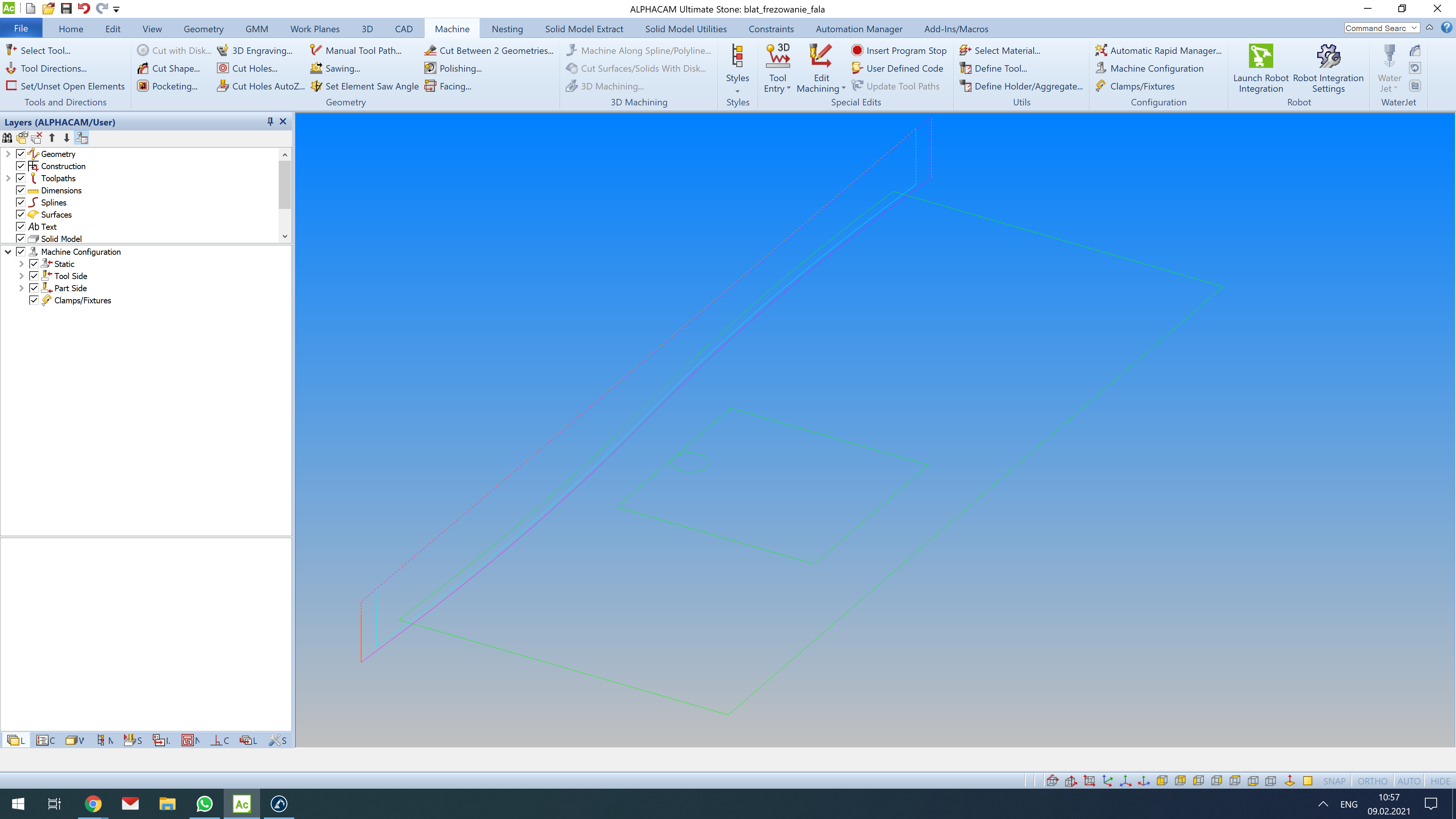Uncheck the Toolpaths layer checkbox
1456x819 pixels.
click(x=21, y=178)
